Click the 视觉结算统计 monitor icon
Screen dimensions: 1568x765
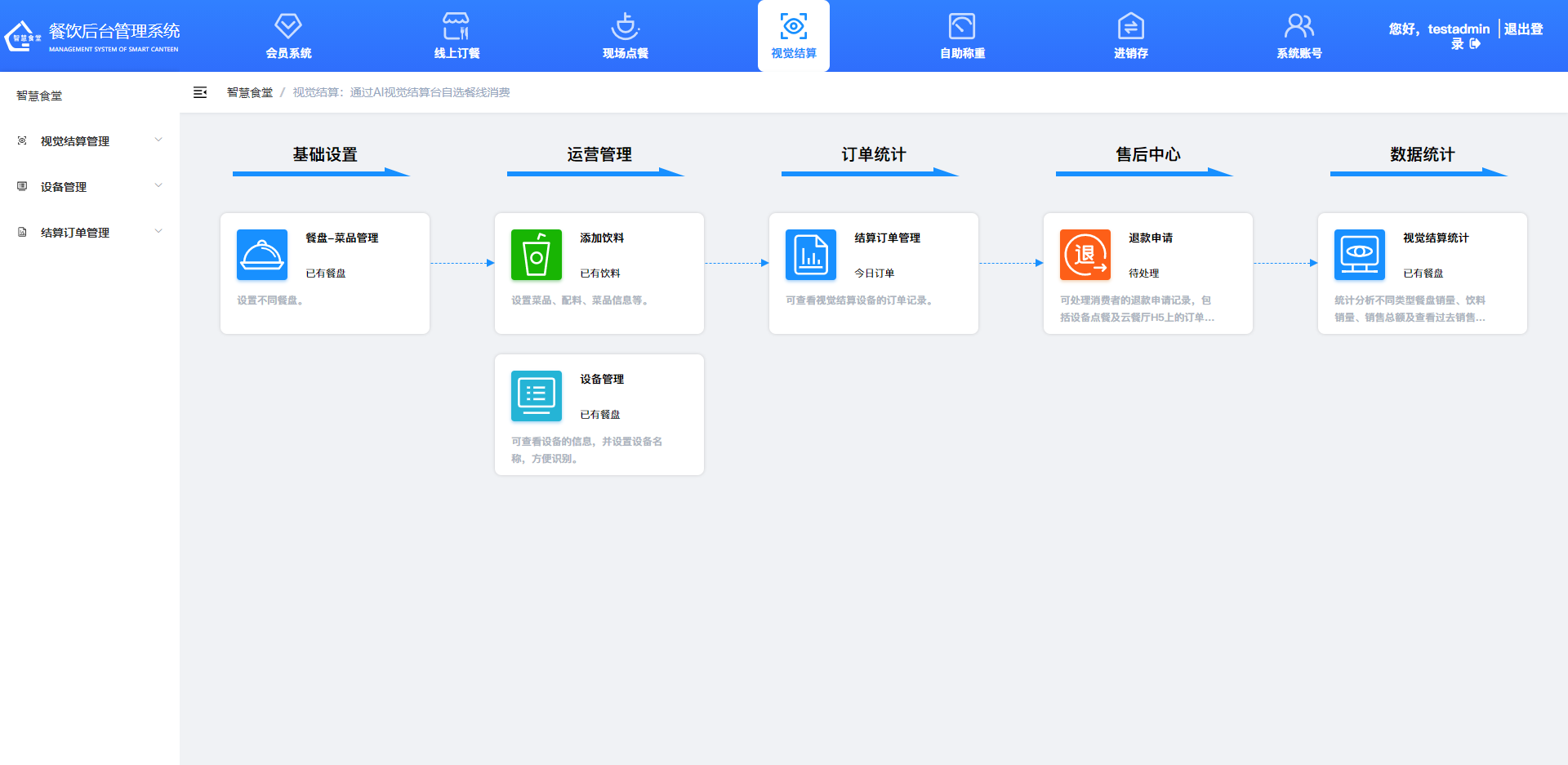point(1359,254)
